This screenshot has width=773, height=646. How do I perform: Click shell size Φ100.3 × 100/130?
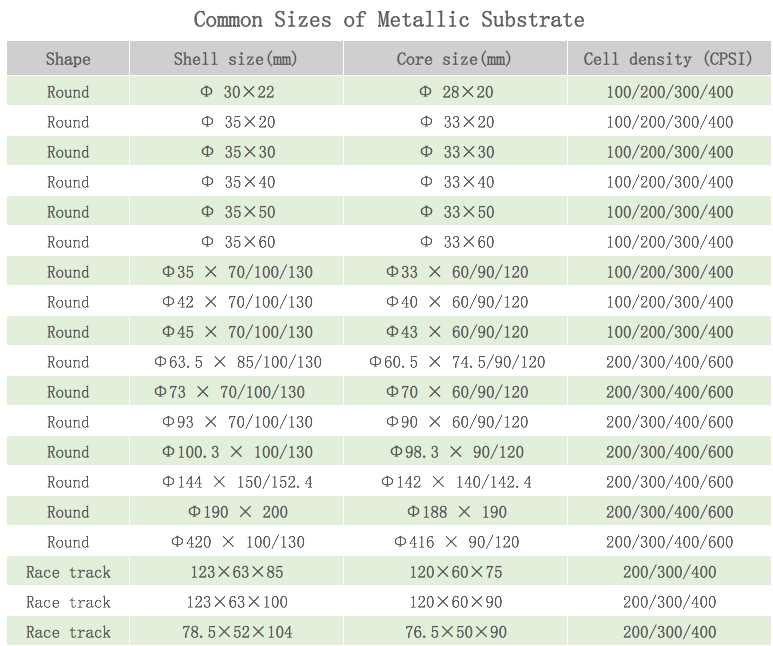pos(237,452)
